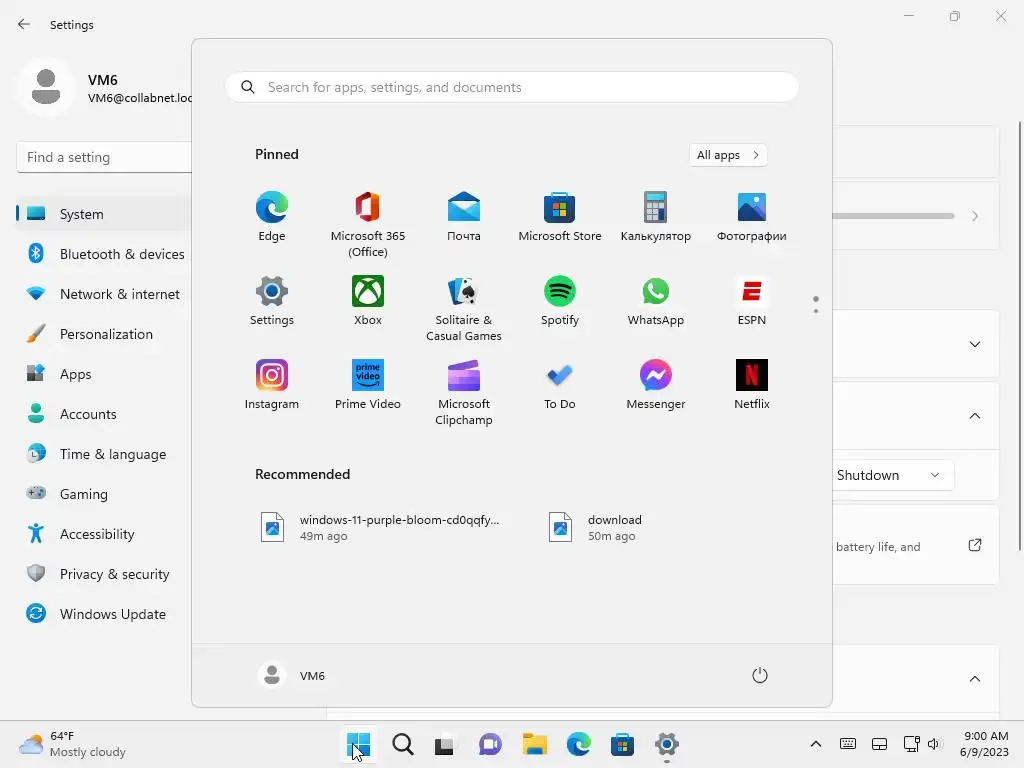Open the volume control in system tray
Screen dimensions: 1024x768
click(935, 744)
